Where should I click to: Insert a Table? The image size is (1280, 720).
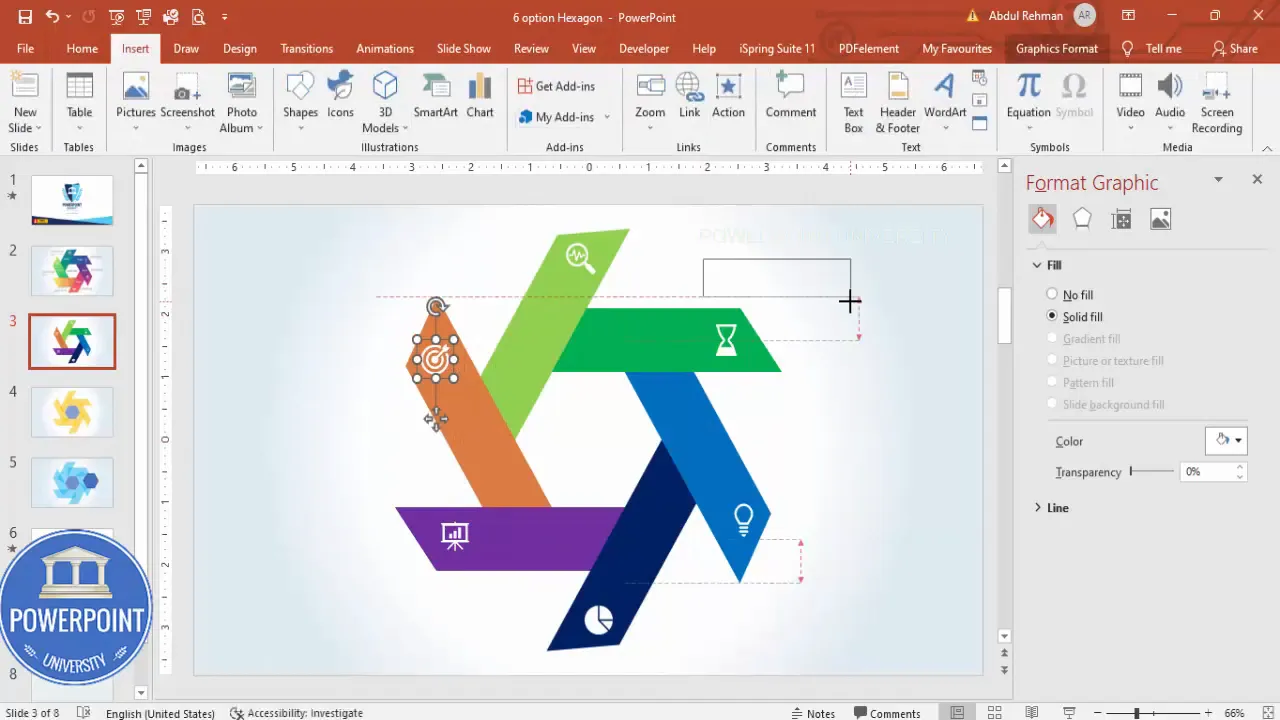click(79, 103)
